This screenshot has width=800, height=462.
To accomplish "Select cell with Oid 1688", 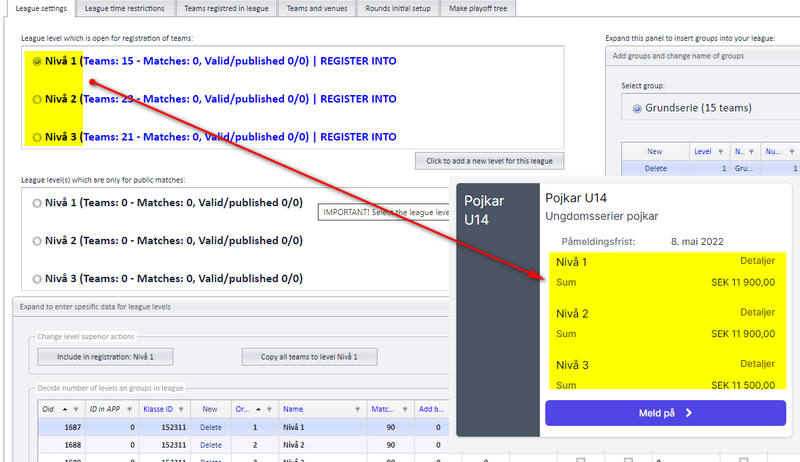I will 61,445.
